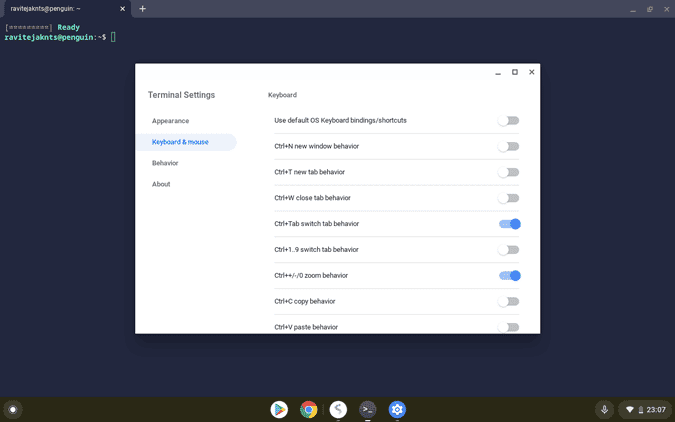
Task: Open the About settings page
Action: click(161, 184)
